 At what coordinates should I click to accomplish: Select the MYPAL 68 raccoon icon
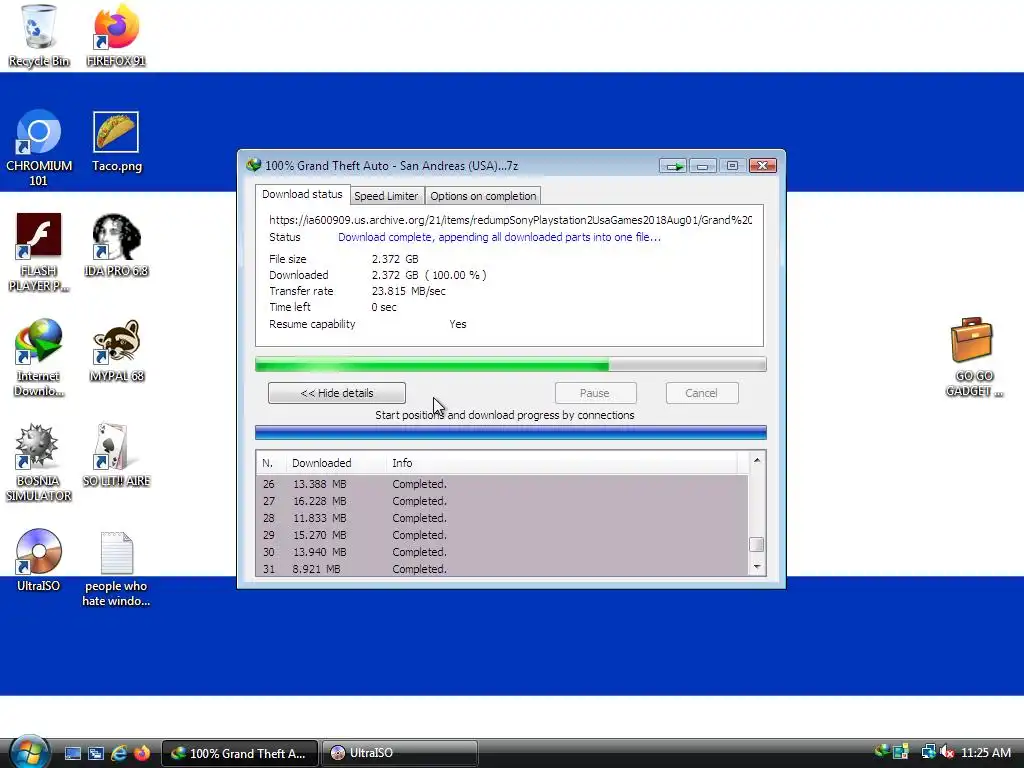pos(116,351)
